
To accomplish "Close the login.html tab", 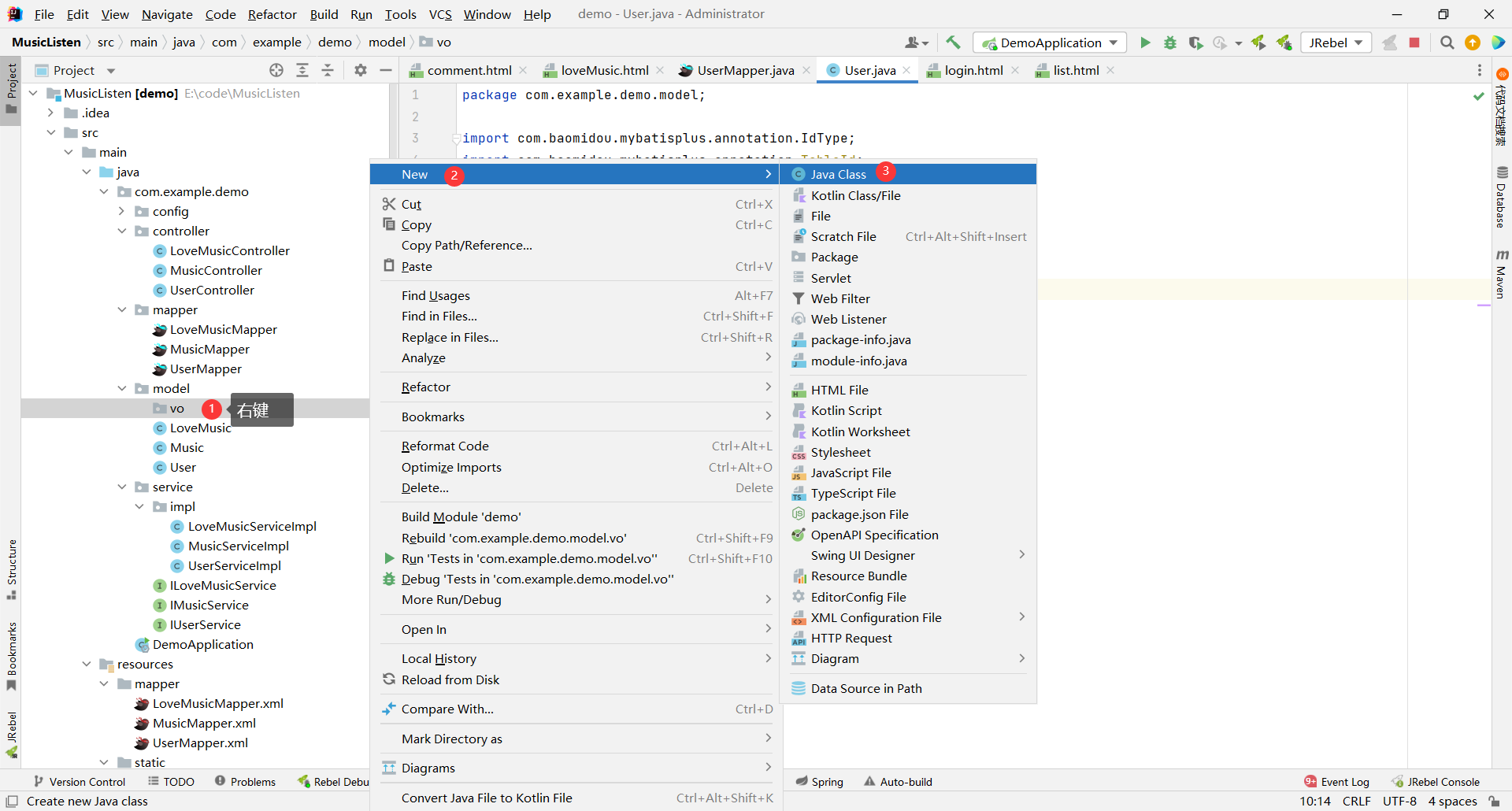I will tap(1015, 70).
